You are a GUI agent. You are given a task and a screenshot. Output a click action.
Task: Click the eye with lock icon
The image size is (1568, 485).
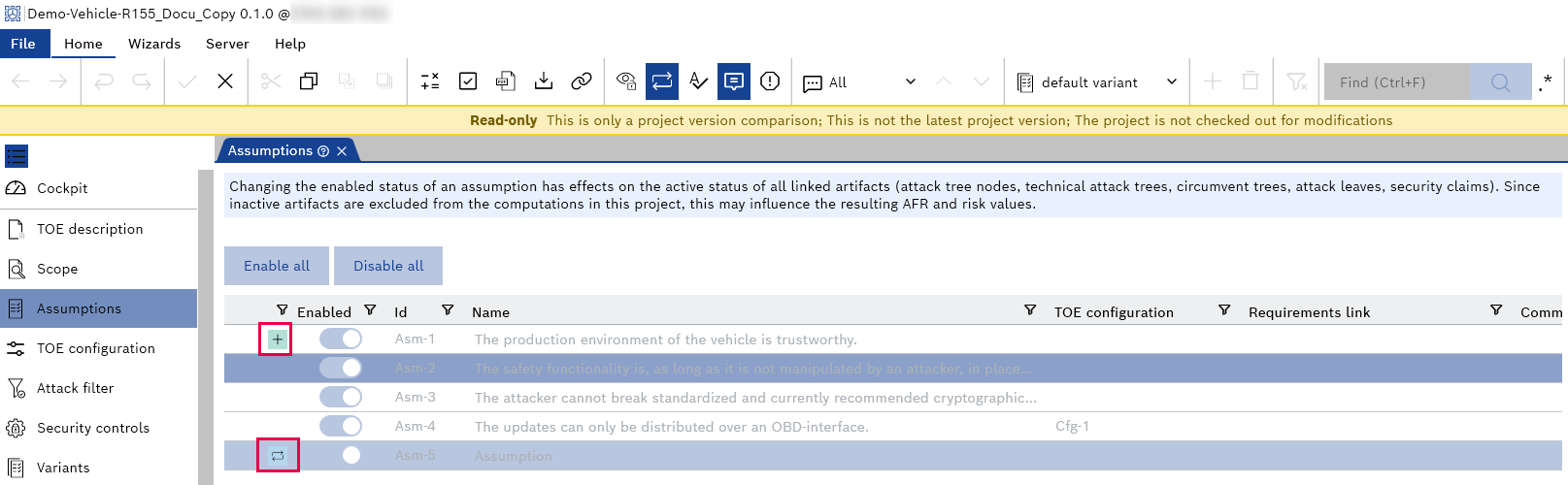[x=626, y=81]
